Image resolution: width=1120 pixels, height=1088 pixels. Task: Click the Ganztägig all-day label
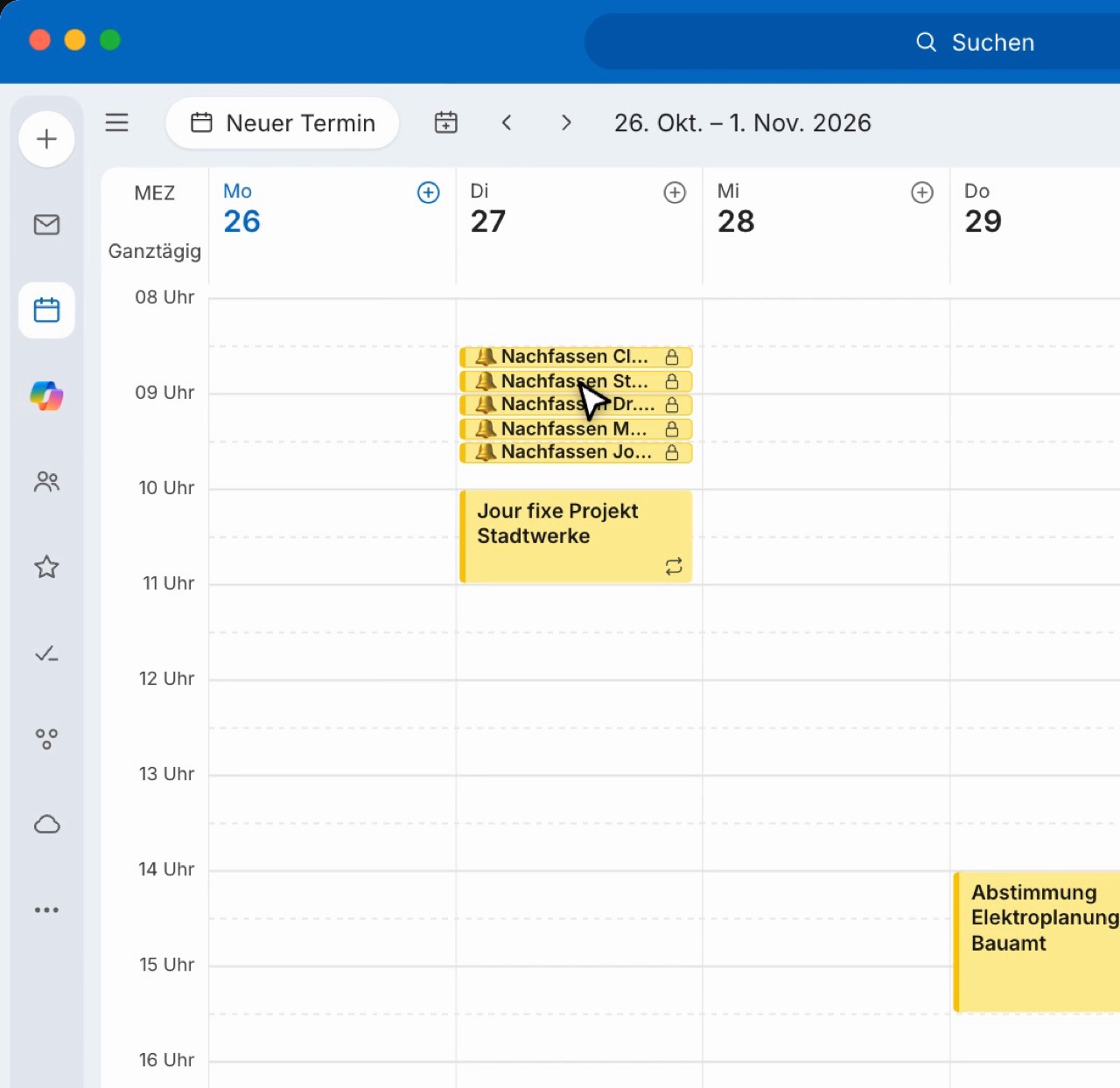(x=155, y=251)
